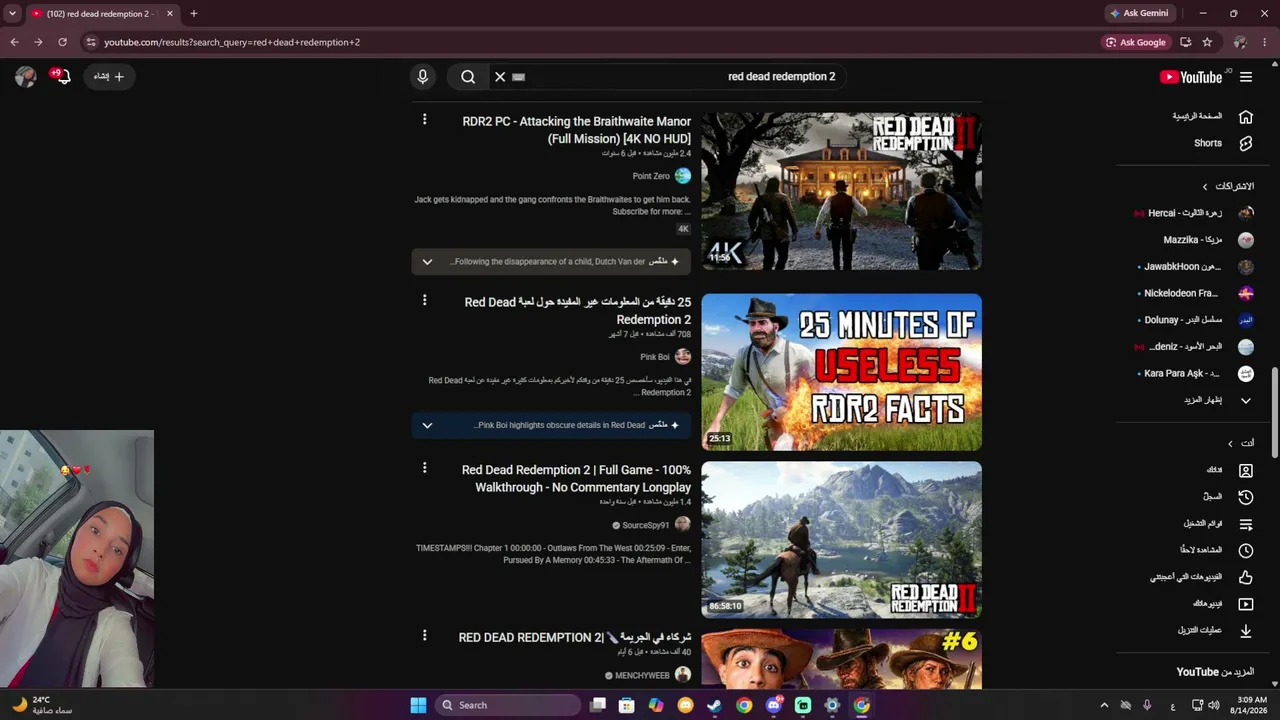Image resolution: width=1280 pixels, height=720 pixels.
Task: Clear the search query text
Action: coord(500,77)
